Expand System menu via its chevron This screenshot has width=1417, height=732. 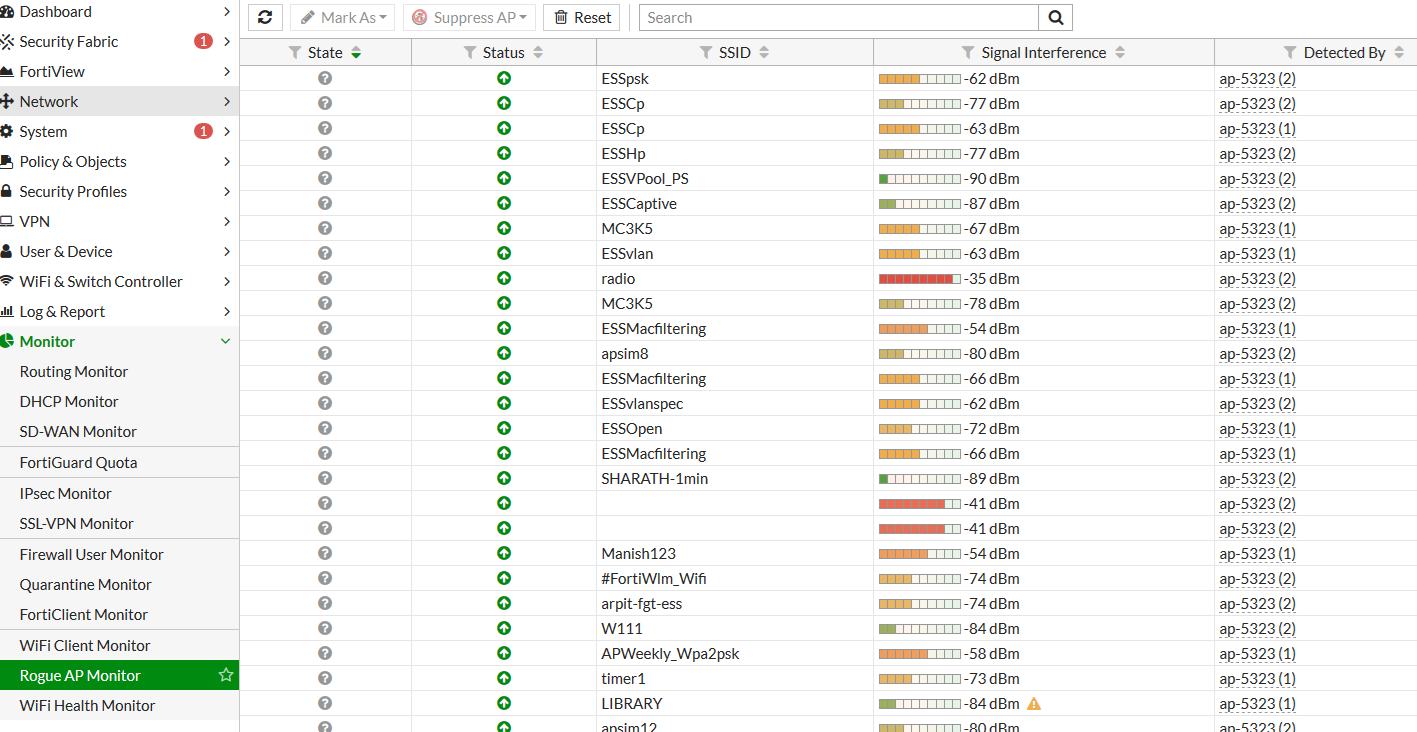[227, 132]
